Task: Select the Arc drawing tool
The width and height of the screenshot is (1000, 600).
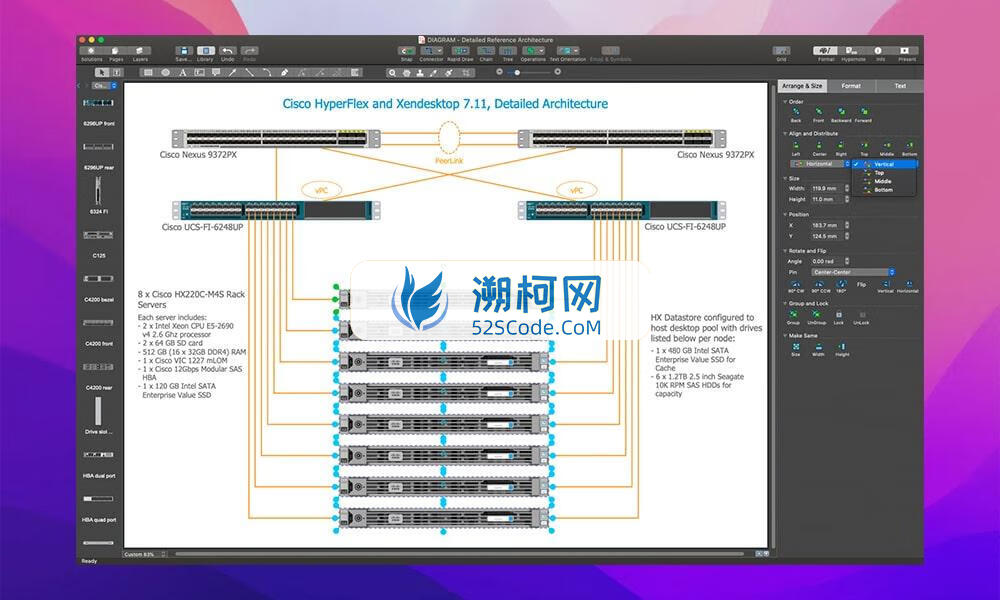Action: 267,73
